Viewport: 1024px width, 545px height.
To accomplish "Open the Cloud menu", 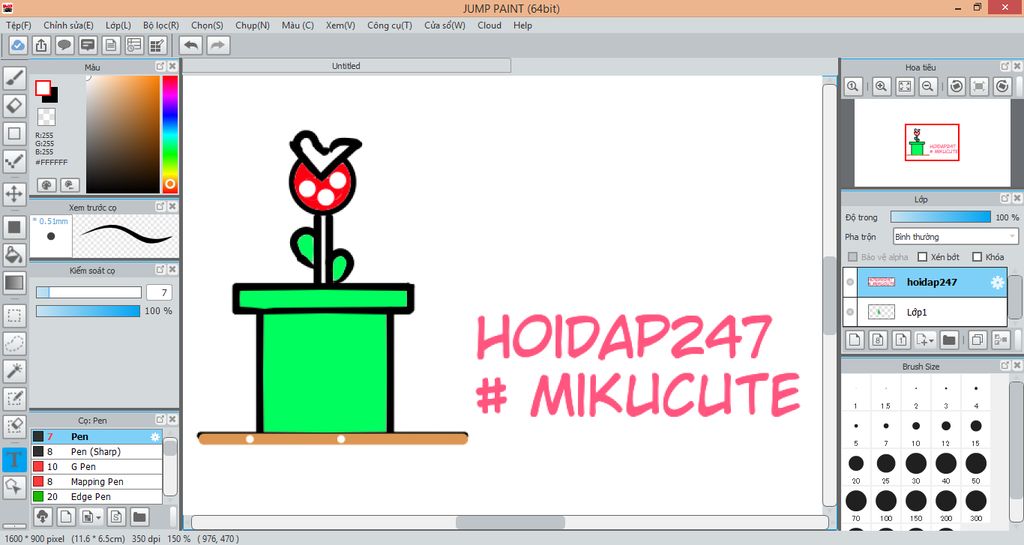I will [489, 25].
